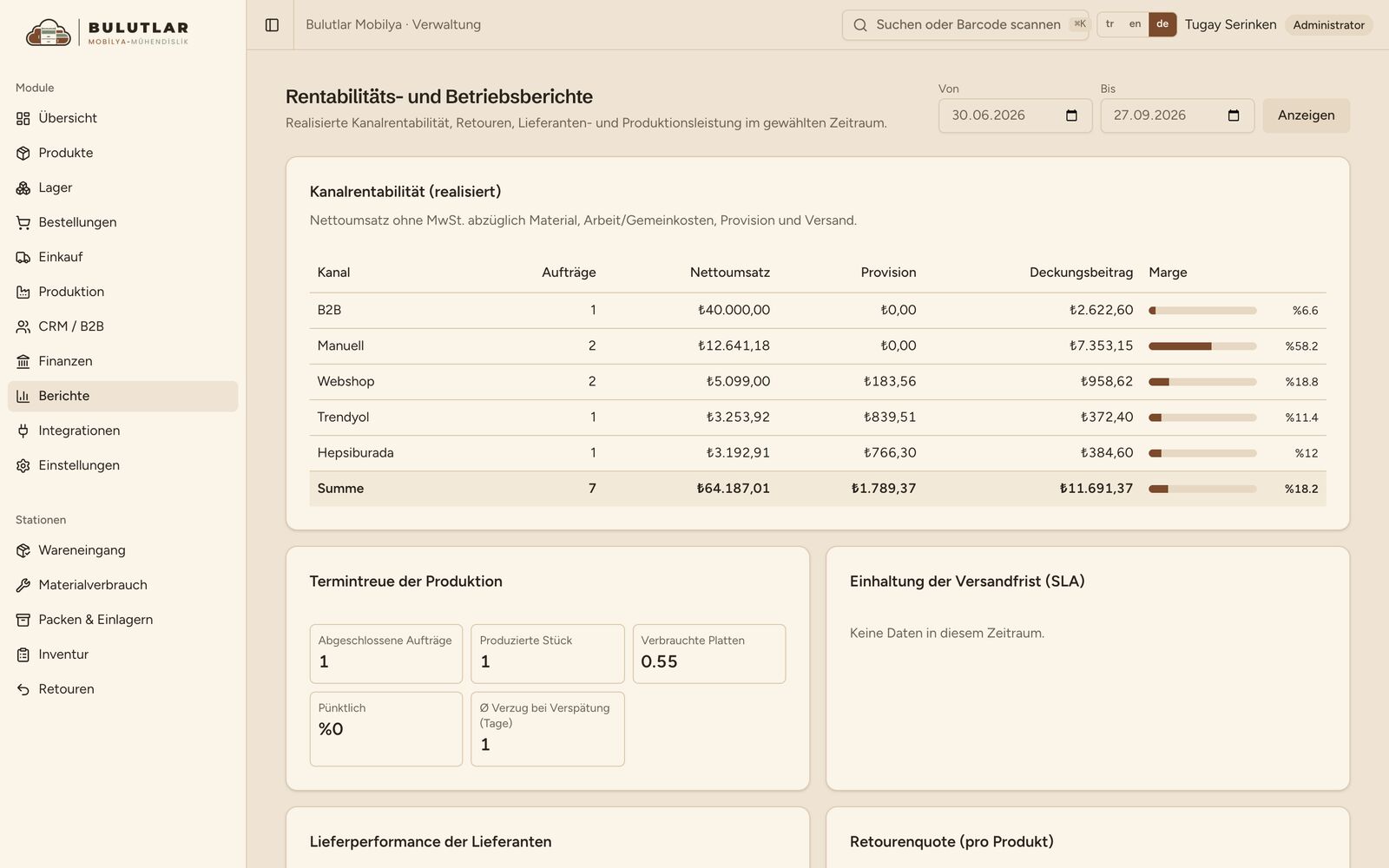Click the Trendyol channel row name
Viewport: 1389px width, 868px height.
click(x=343, y=417)
